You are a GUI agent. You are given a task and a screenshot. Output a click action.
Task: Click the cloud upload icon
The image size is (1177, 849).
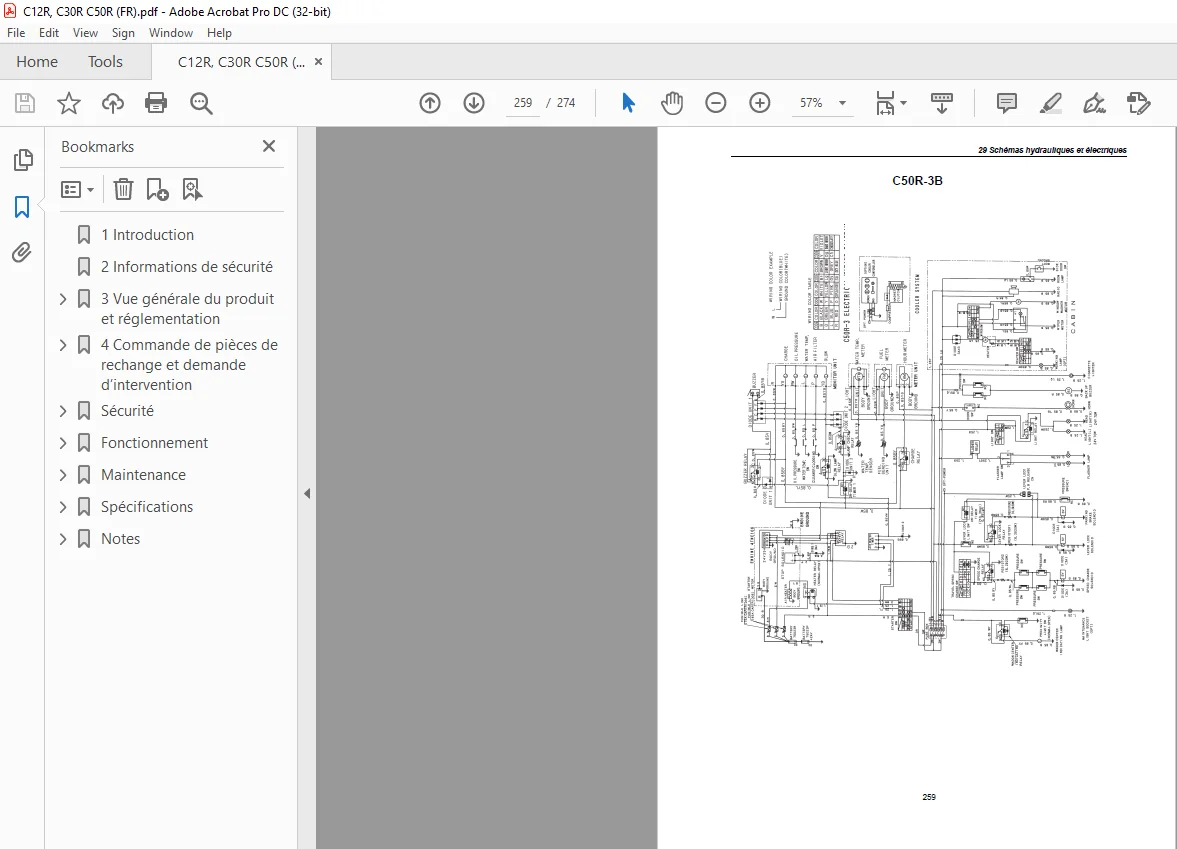[113, 103]
